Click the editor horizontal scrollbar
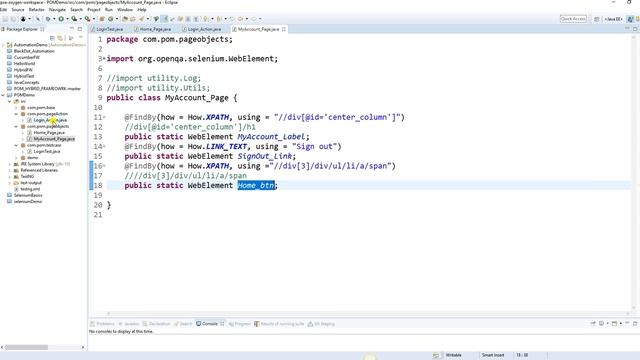The width and height of the screenshot is (640, 360). [367, 313]
